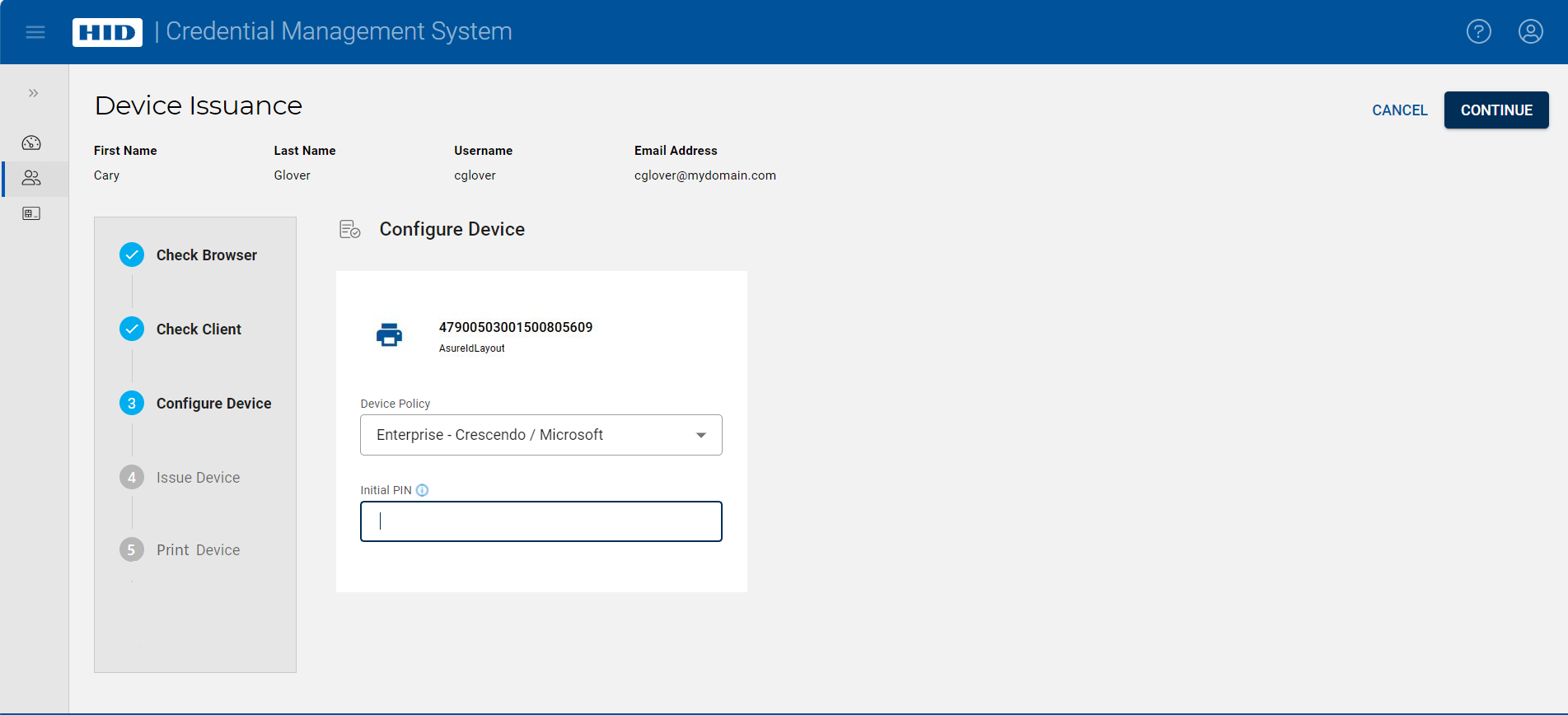Click the AsureIdLayout label
Screen dimensions: 1568x715
[472, 348]
